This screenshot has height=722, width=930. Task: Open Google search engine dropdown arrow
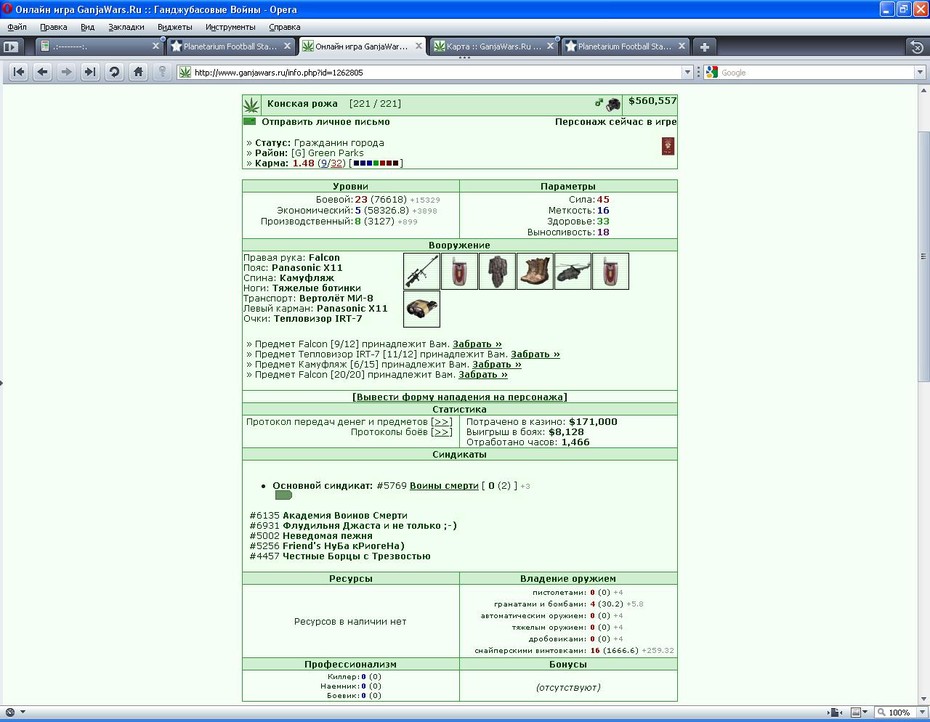920,72
